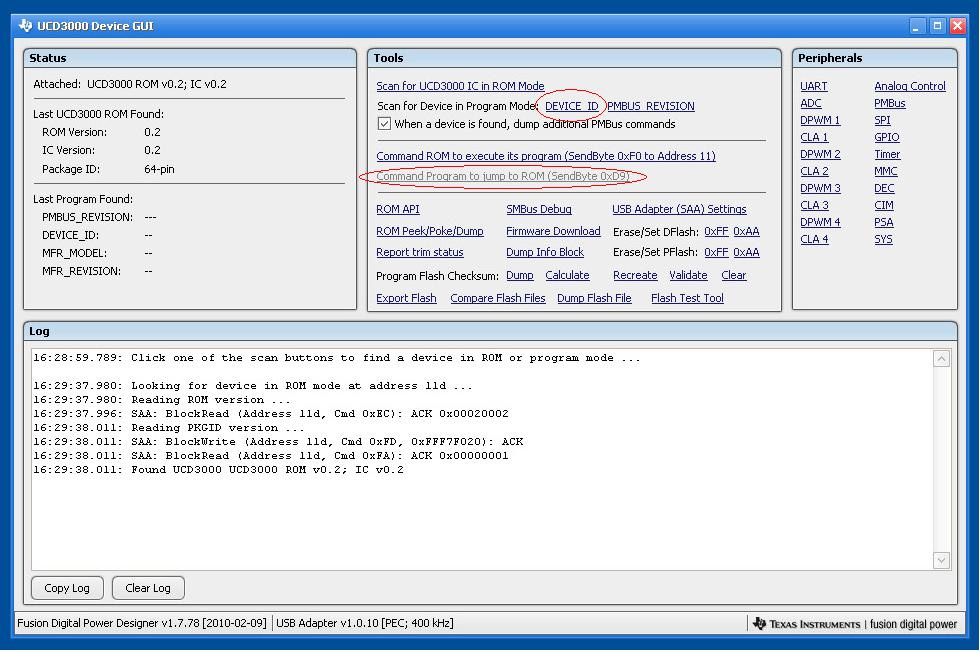
Task: Open DPWM 1 peripheral
Action: point(820,120)
